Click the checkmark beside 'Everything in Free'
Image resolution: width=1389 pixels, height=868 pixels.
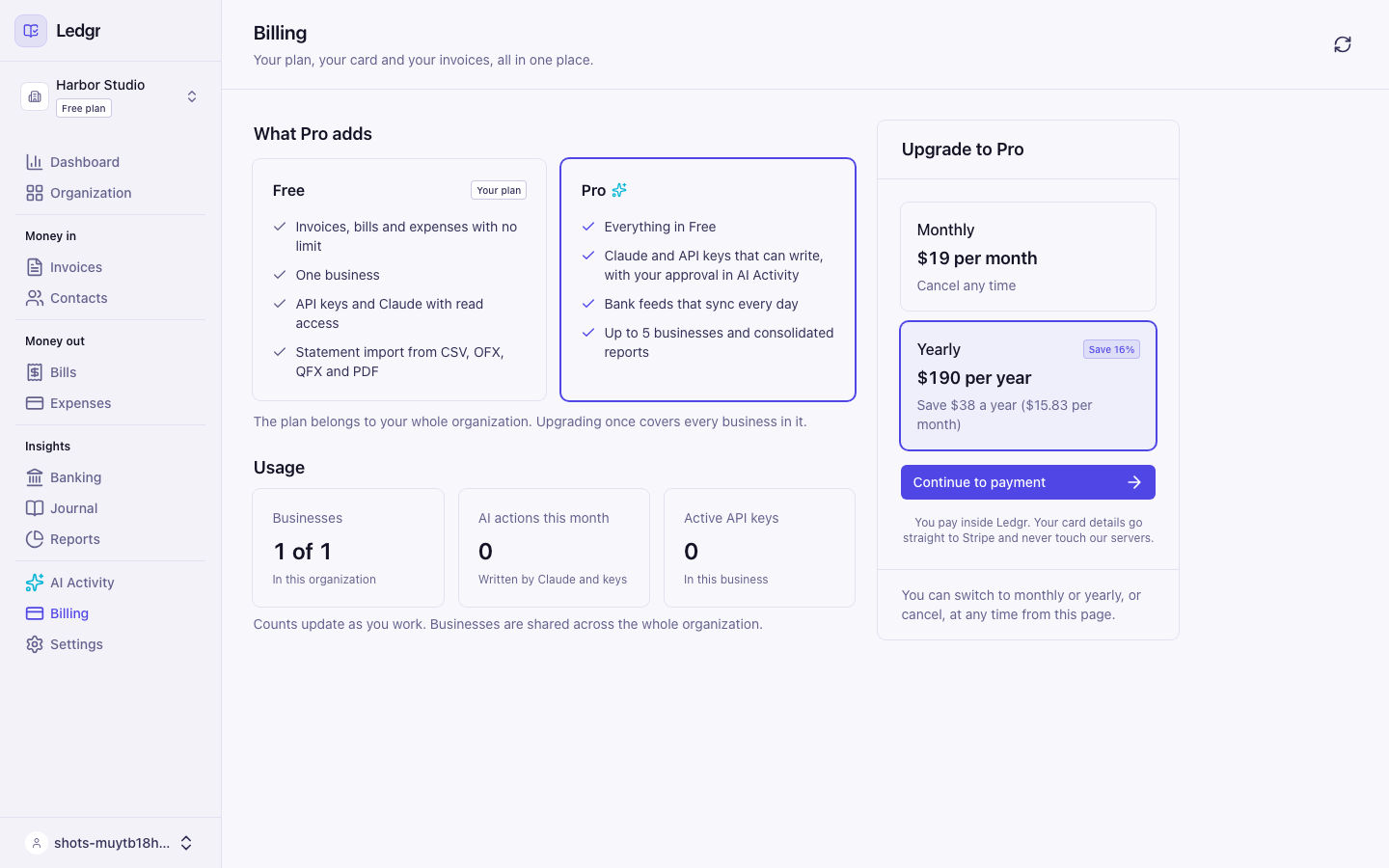tap(588, 227)
